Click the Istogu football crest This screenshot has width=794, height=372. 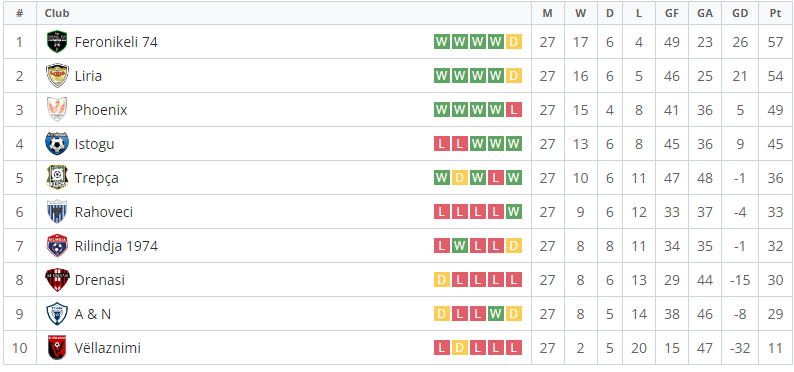pos(57,144)
